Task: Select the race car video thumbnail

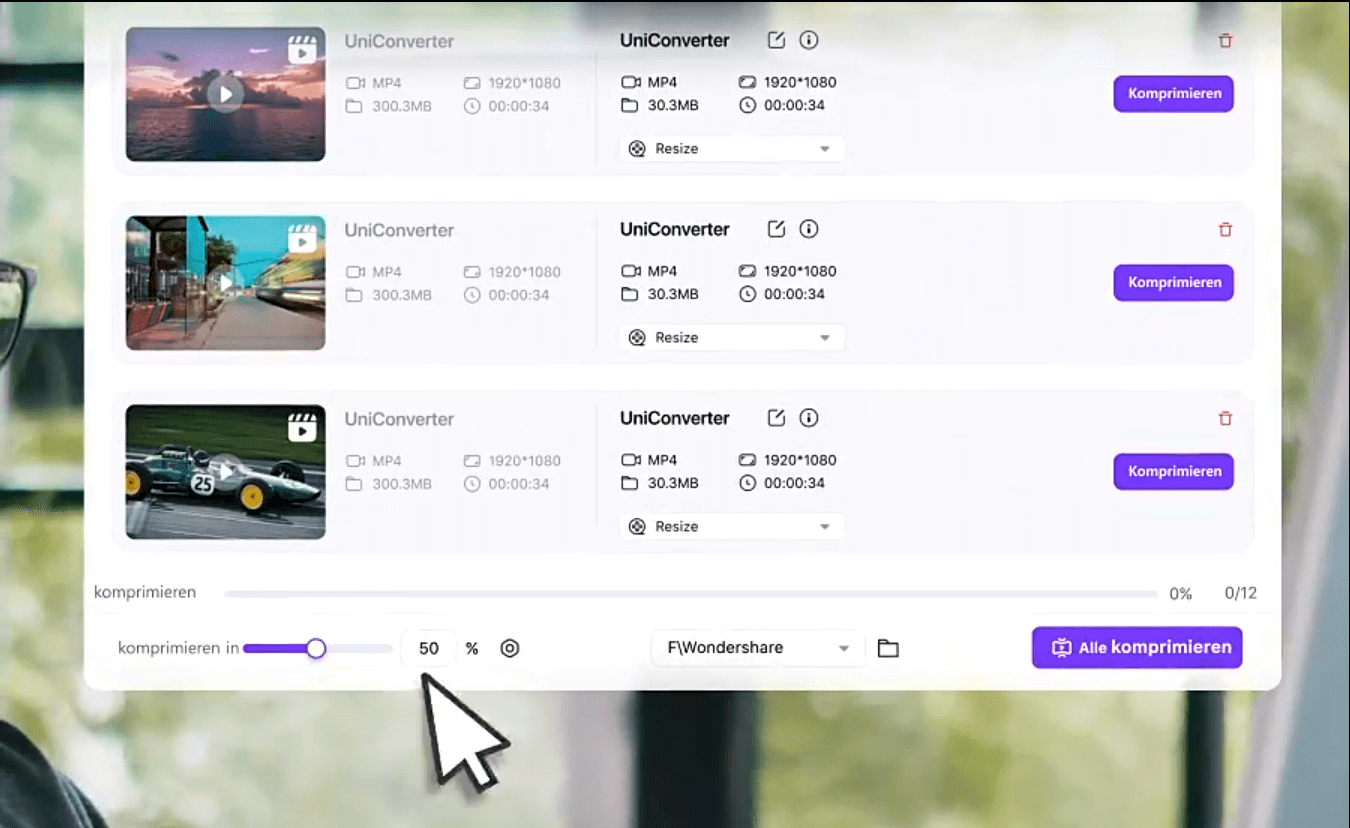Action: [226, 472]
